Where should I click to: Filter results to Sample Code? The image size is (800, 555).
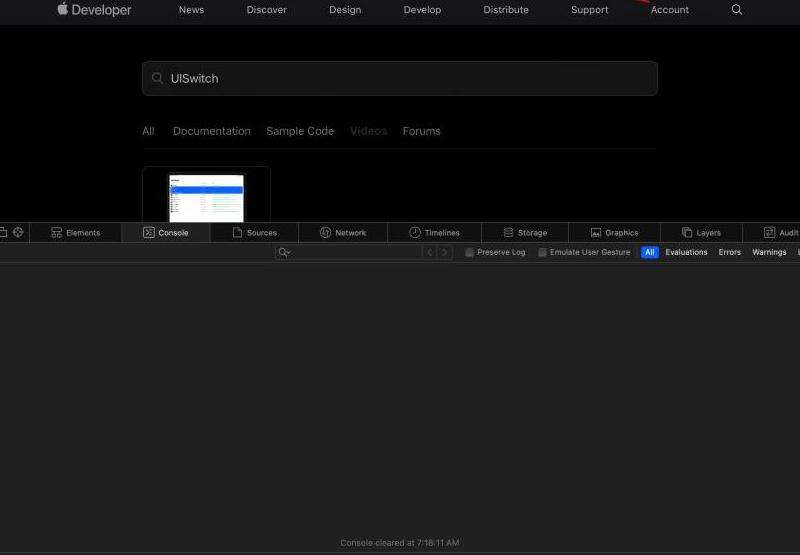coord(300,131)
